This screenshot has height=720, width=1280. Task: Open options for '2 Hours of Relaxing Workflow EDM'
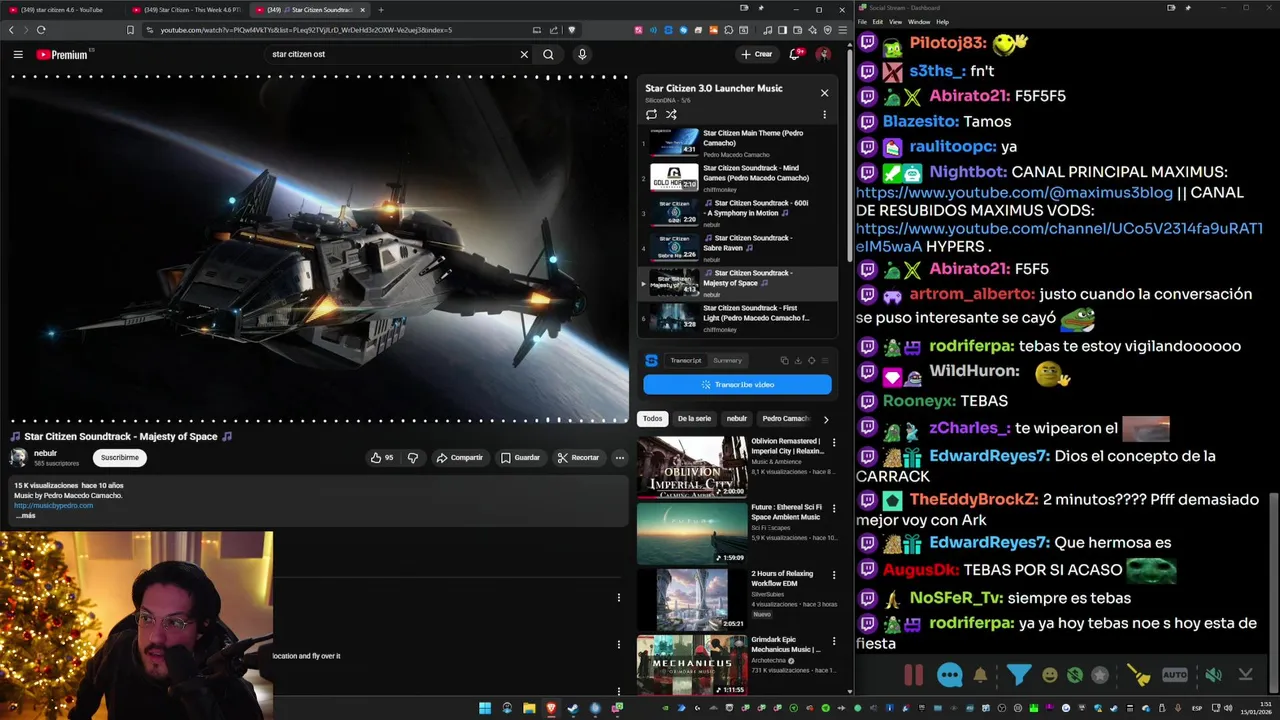pos(834,575)
